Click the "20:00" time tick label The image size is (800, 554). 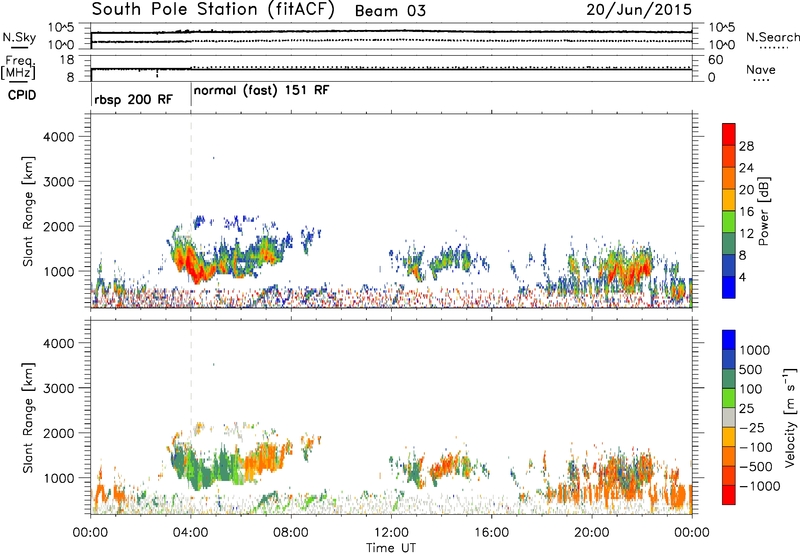point(591,533)
